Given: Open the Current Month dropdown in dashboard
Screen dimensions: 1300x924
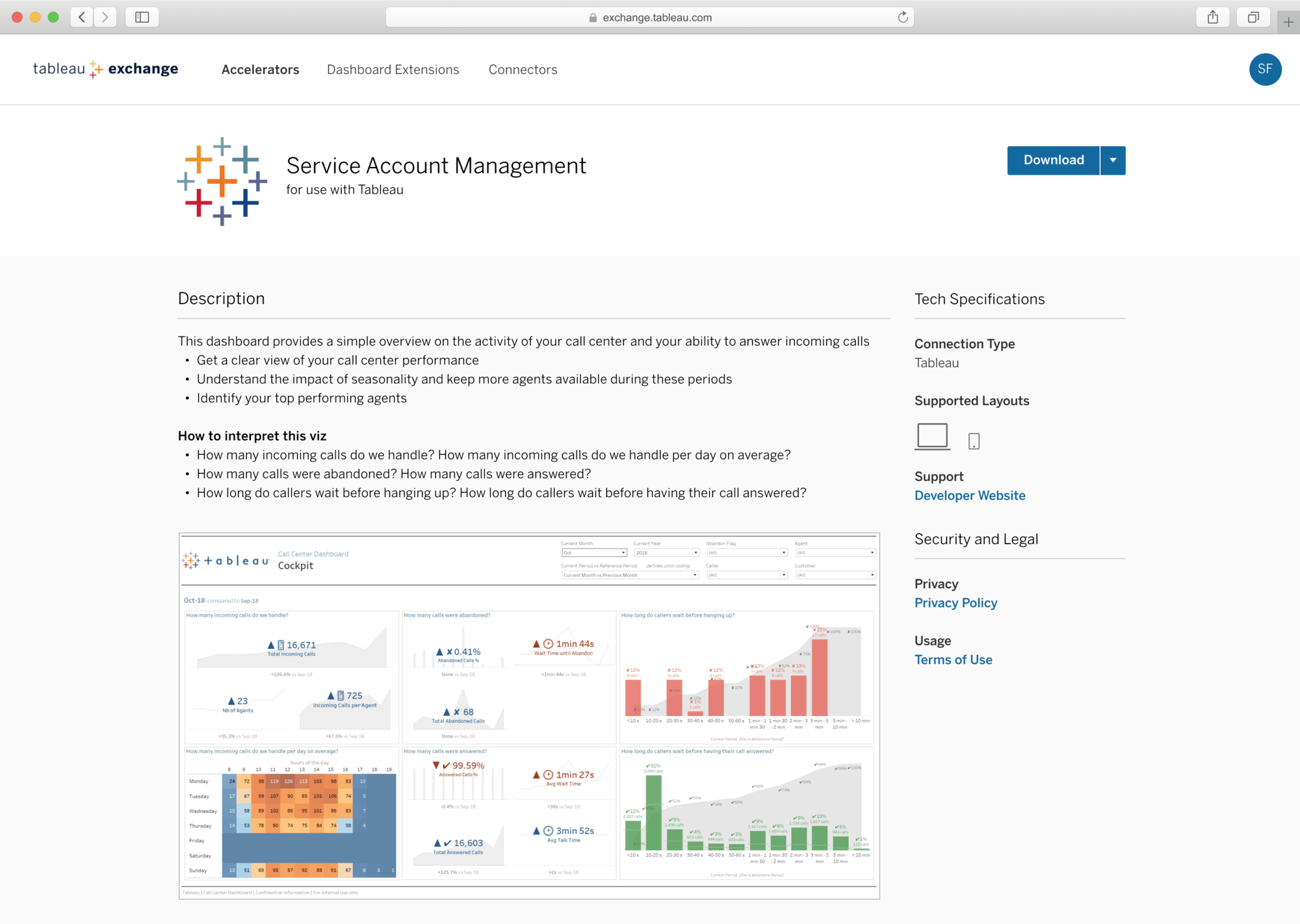Looking at the screenshot, I should 594,553.
